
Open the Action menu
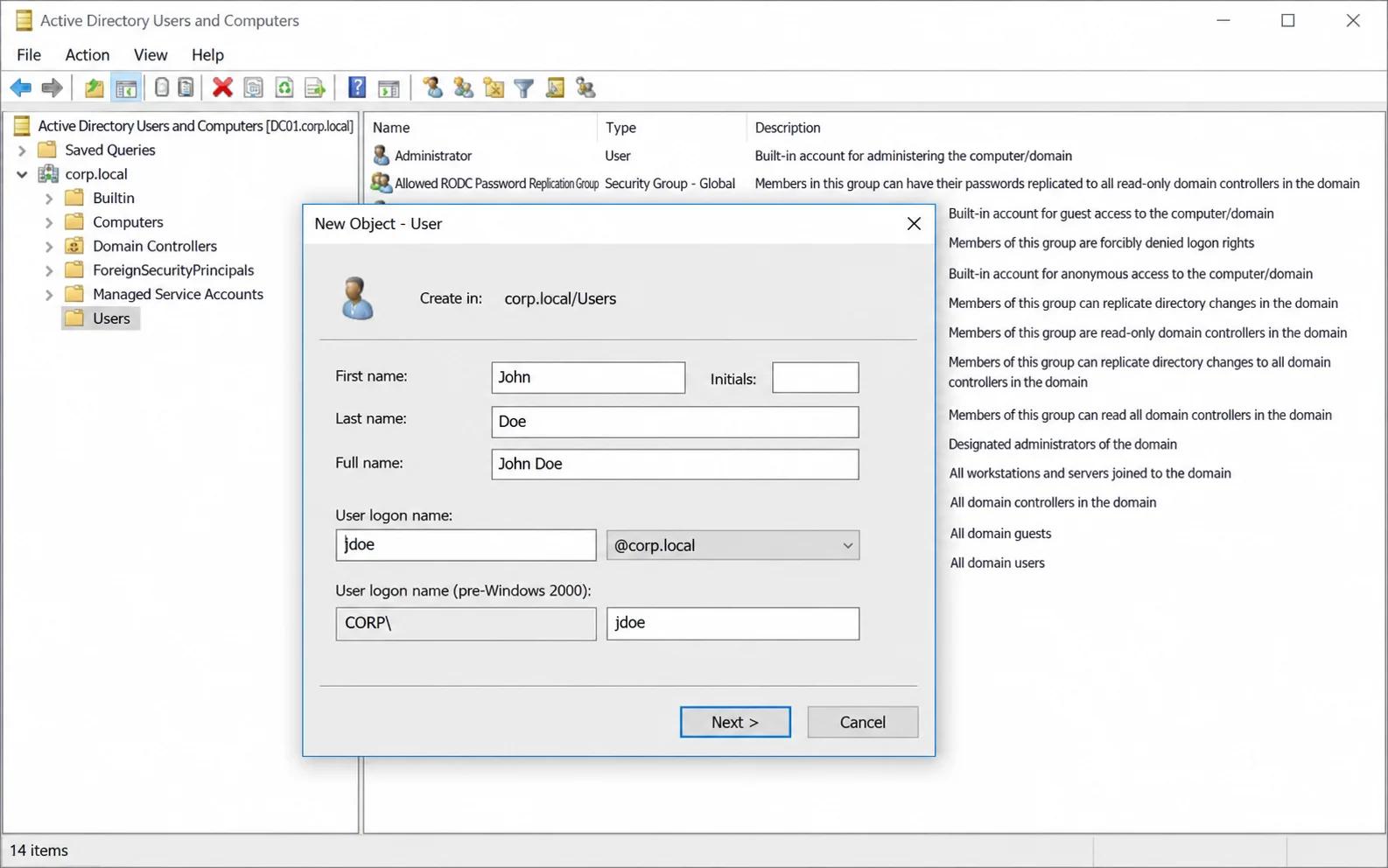click(88, 54)
